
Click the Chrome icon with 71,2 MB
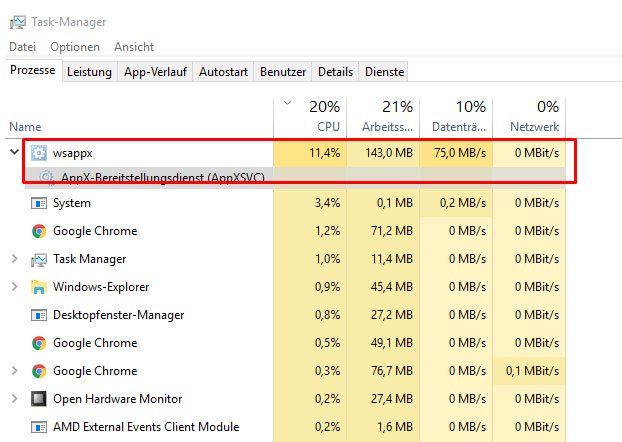pos(39,231)
